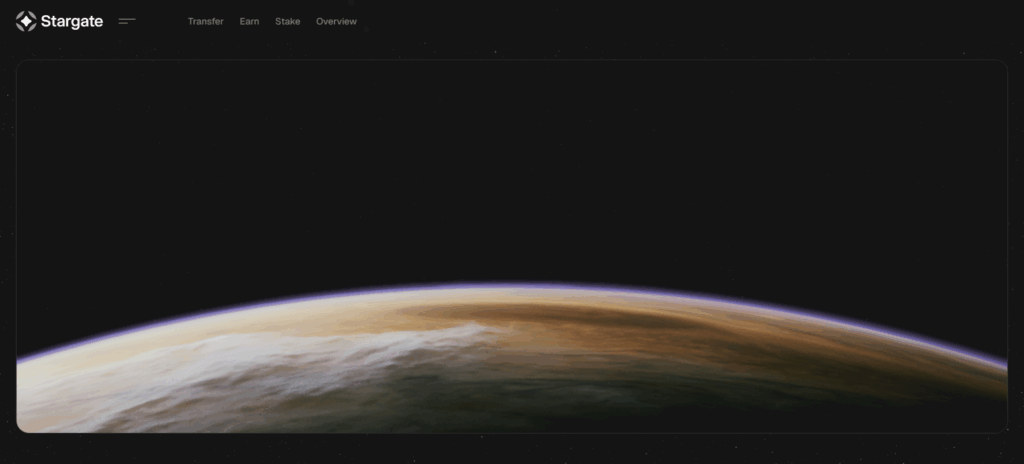Click the white cloud swirl on planet
The height and width of the screenshot is (464, 1024).
coord(300,360)
